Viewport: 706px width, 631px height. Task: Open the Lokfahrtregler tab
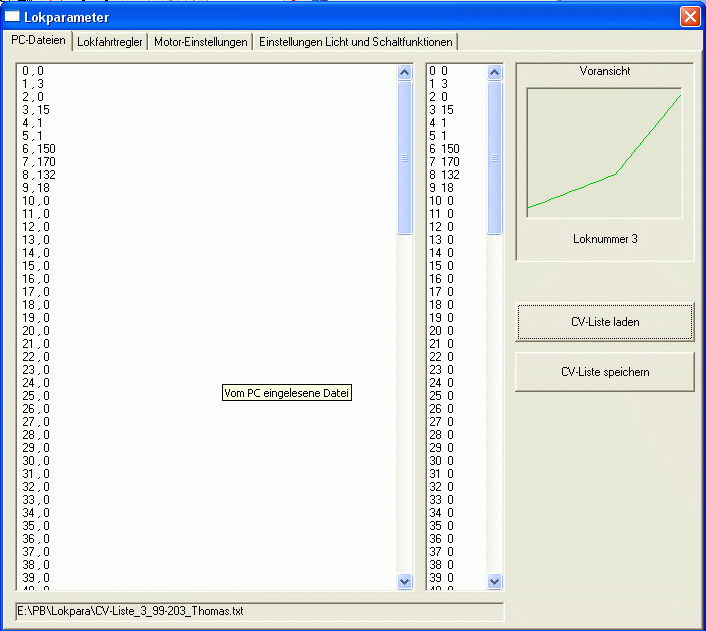[110, 42]
